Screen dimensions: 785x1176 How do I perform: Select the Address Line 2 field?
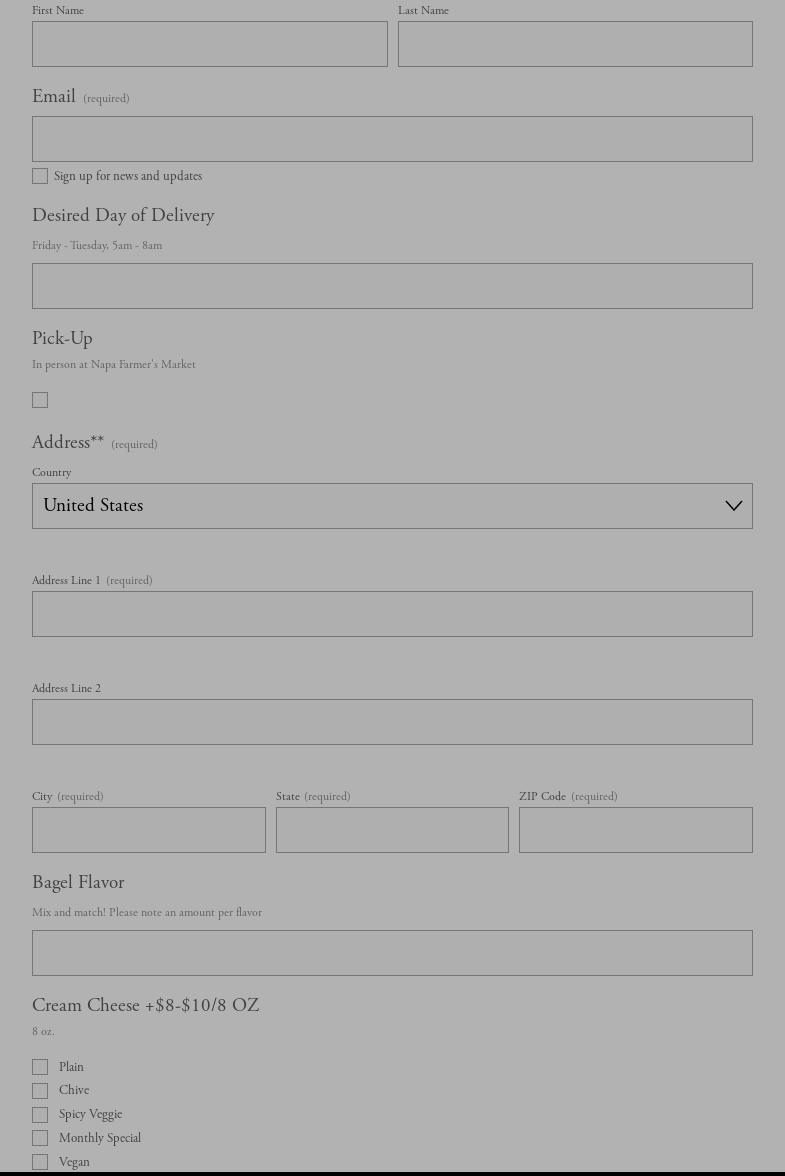392,722
